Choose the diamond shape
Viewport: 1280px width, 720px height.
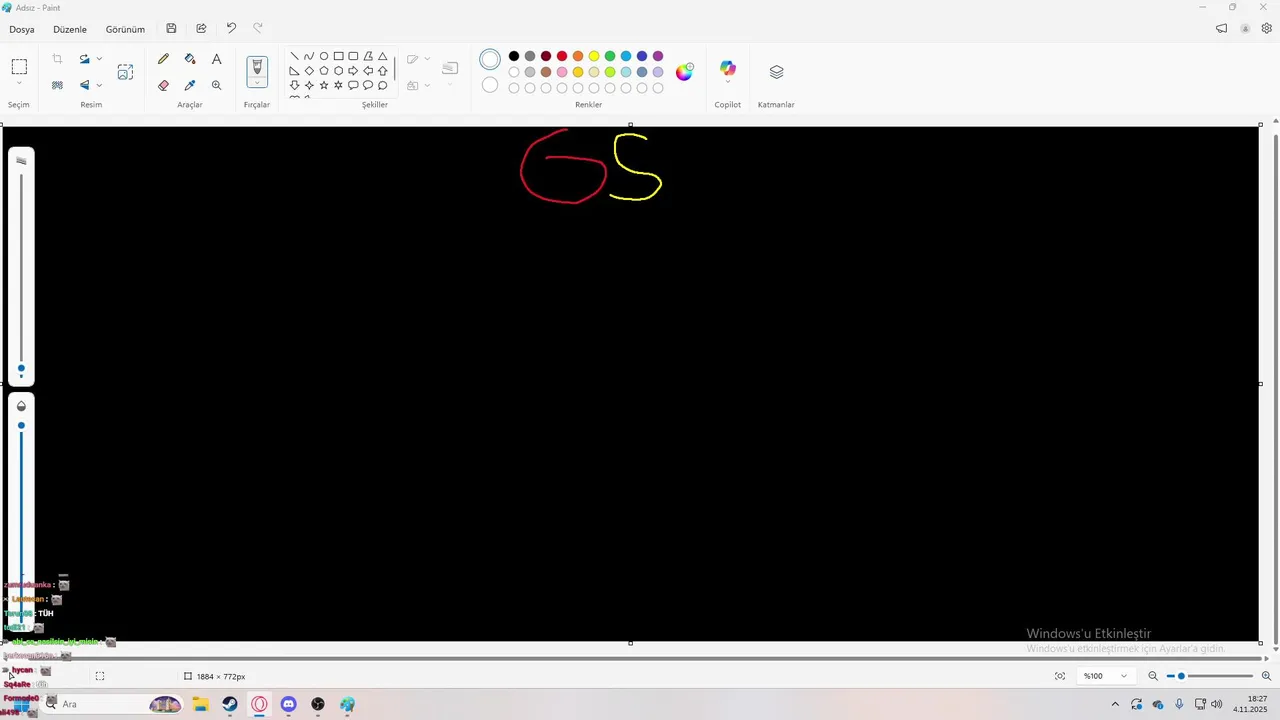coord(309,71)
